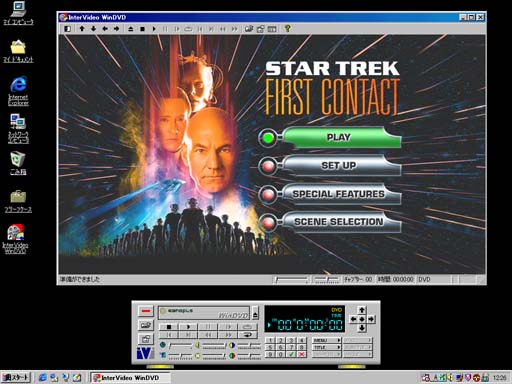This screenshot has width=512, height=384.
Task: Toggle the control panel icon at toolbar's left end
Action: tap(68, 29)
